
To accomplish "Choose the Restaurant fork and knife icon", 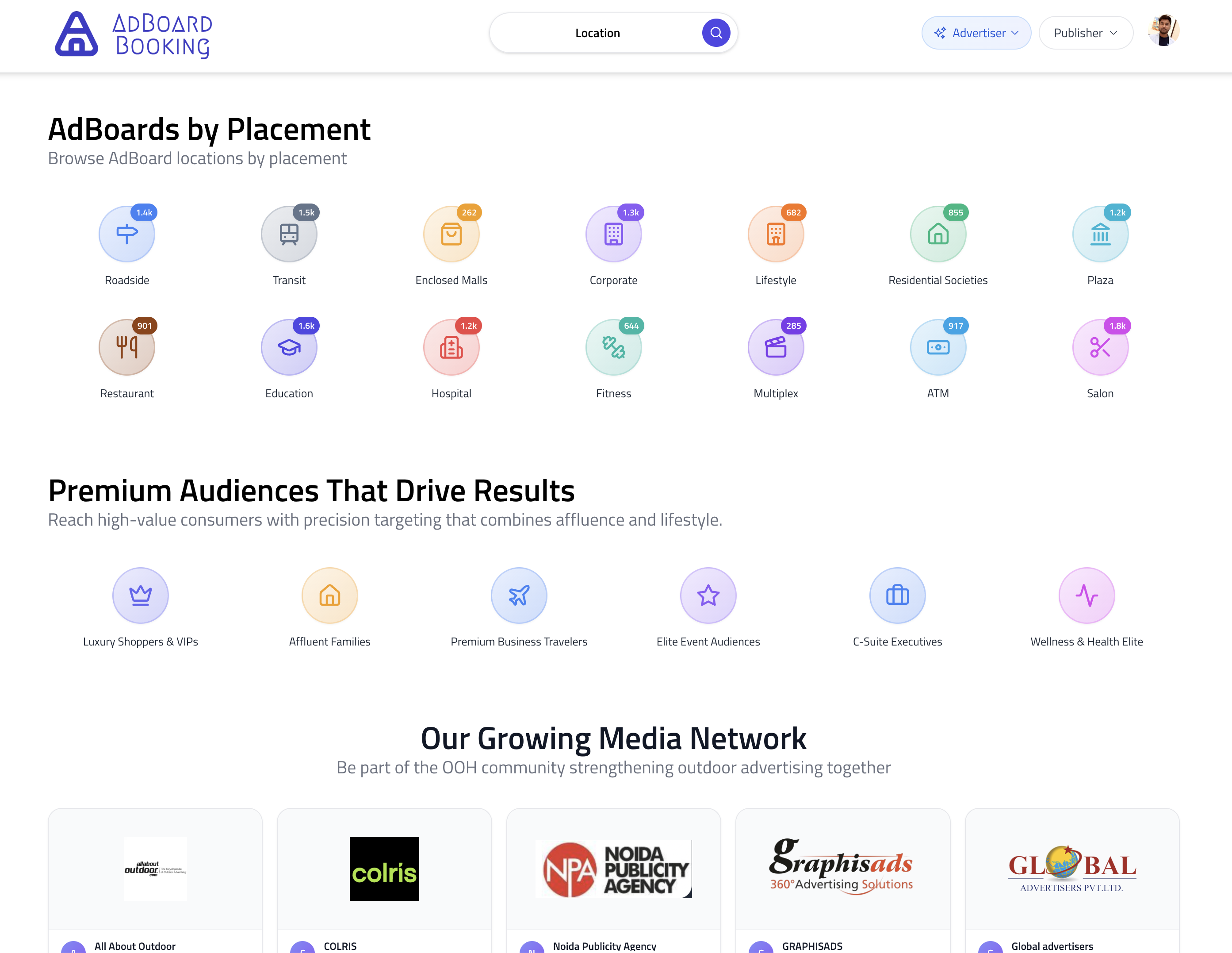I will pyautogui.click(x=127, y=348).
